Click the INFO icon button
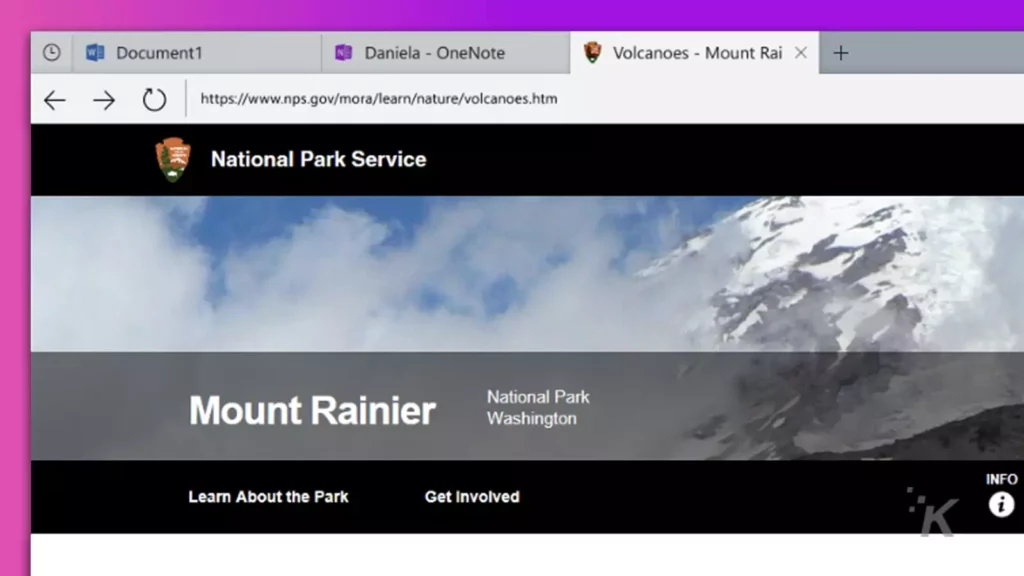Image resolution: width=1024 pixels, height=576 pixels. (1001, 504)
